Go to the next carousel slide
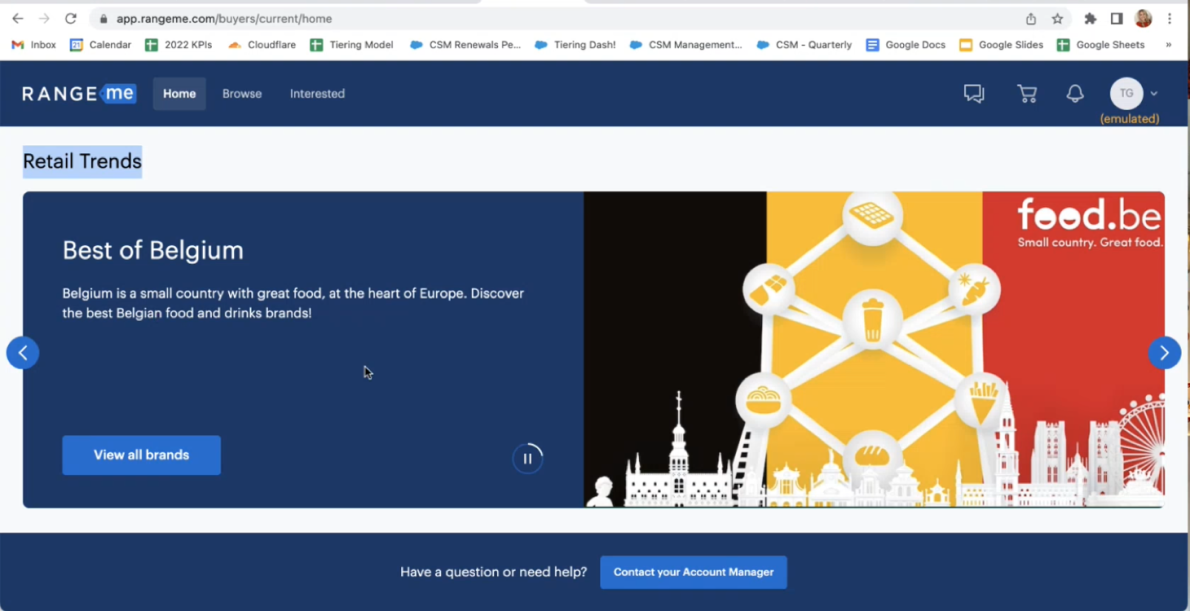Screen dimensions: 1190x611 [x=1164, y=353]
